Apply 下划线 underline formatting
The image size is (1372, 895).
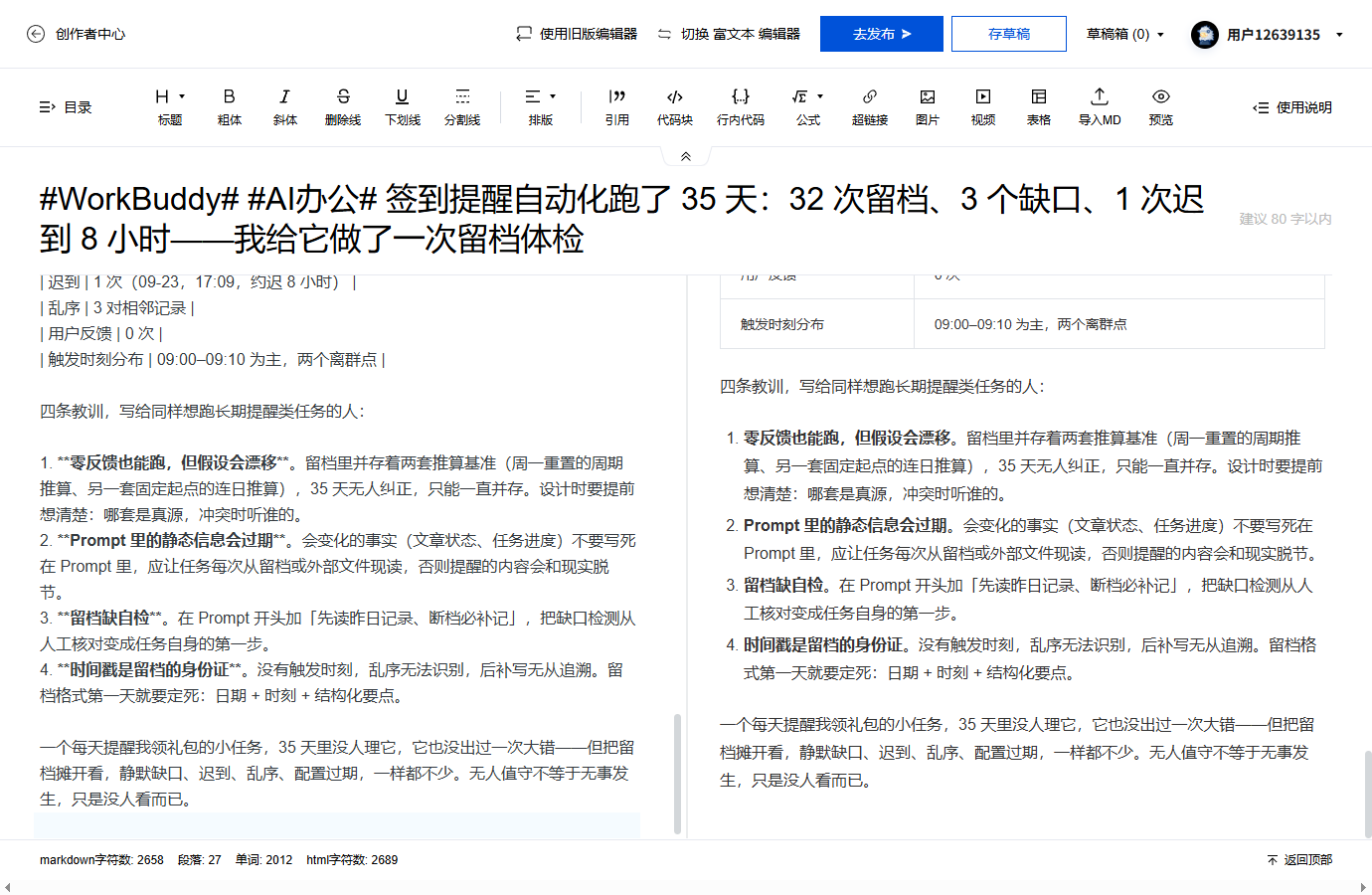tap(403, 106)
